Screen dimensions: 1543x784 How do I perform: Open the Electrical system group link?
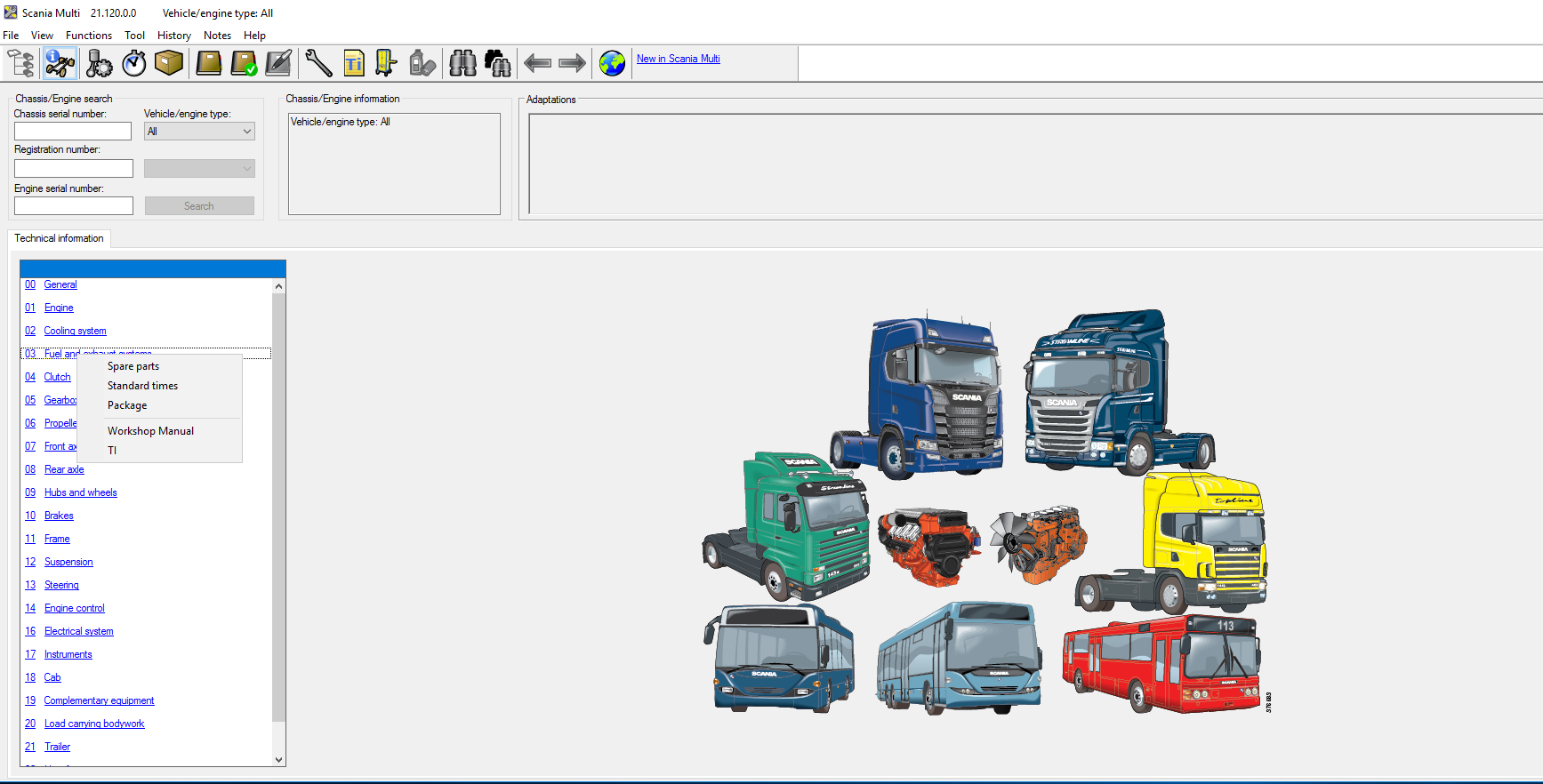pos(79,631)
